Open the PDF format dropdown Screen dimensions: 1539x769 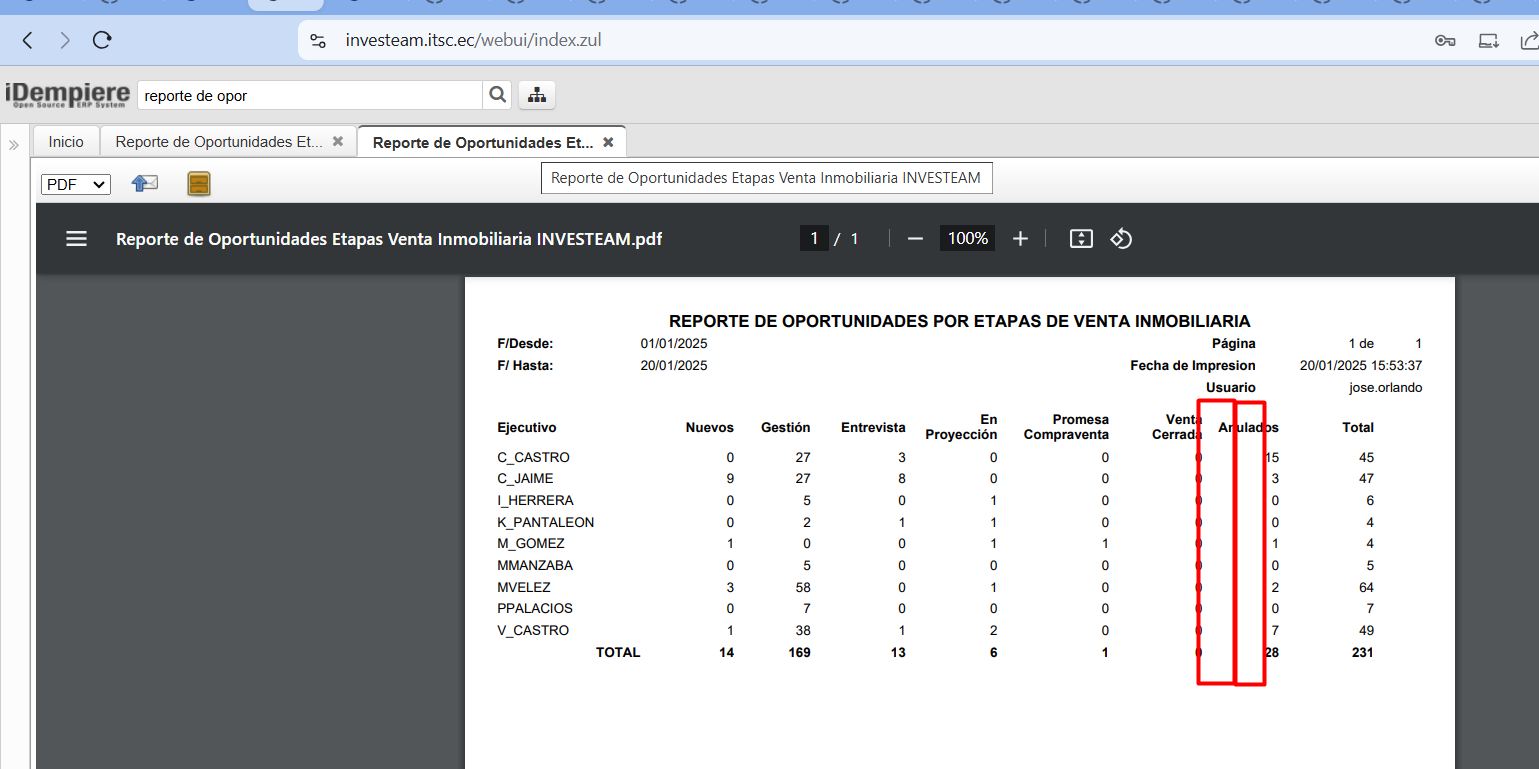pyautogui.click(x=76, y=184)
